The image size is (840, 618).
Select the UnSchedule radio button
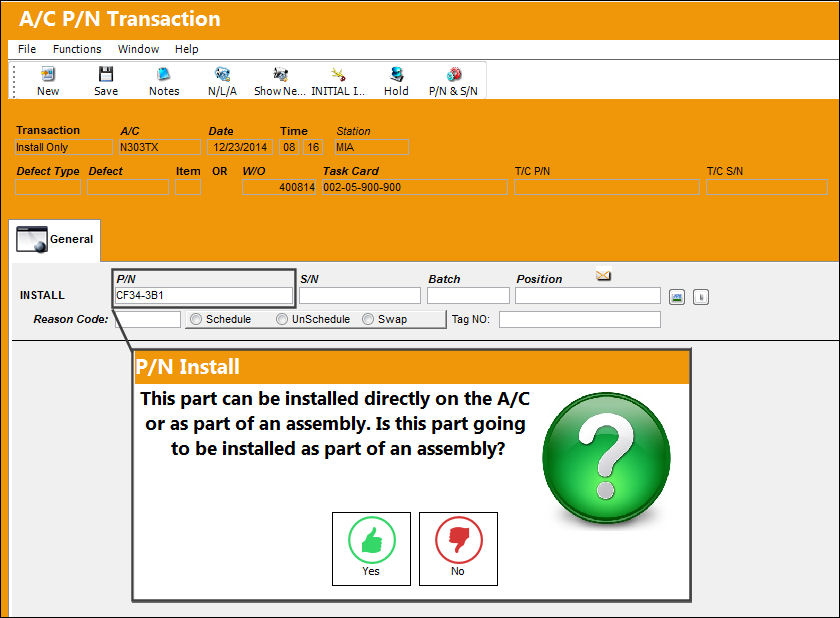pos(282,319)
